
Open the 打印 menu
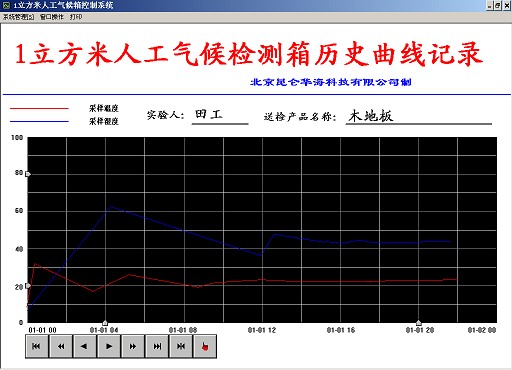[x=76, y=17]
